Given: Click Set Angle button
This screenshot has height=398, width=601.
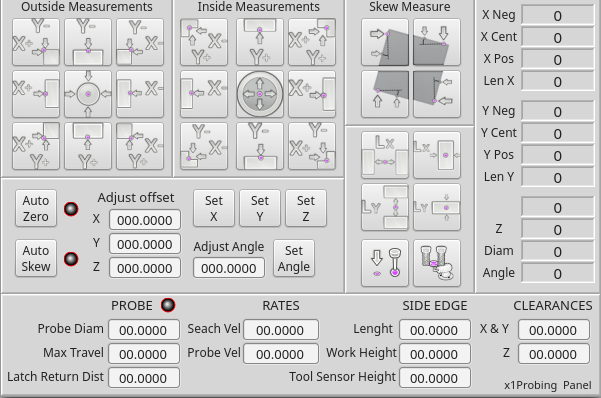Looking at the screenshot, I should pyautogui.click(x=294, y=258).
